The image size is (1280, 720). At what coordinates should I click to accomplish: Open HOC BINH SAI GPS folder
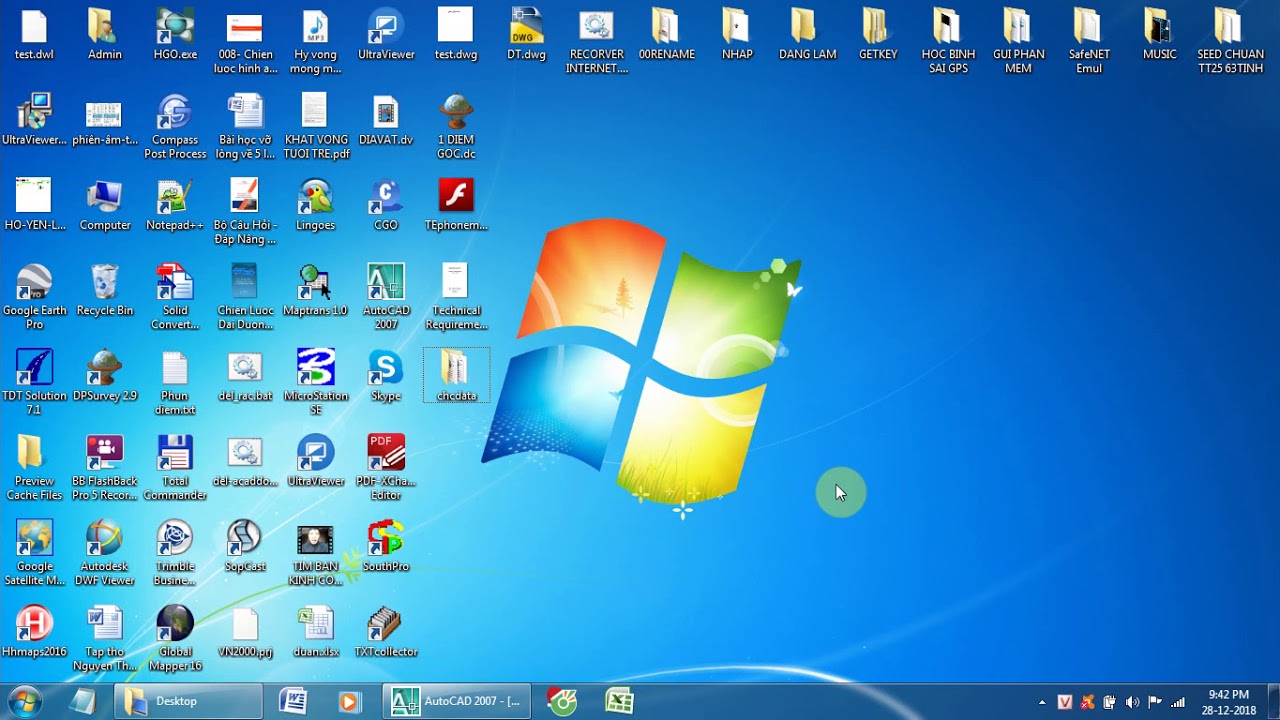point(948,40)
